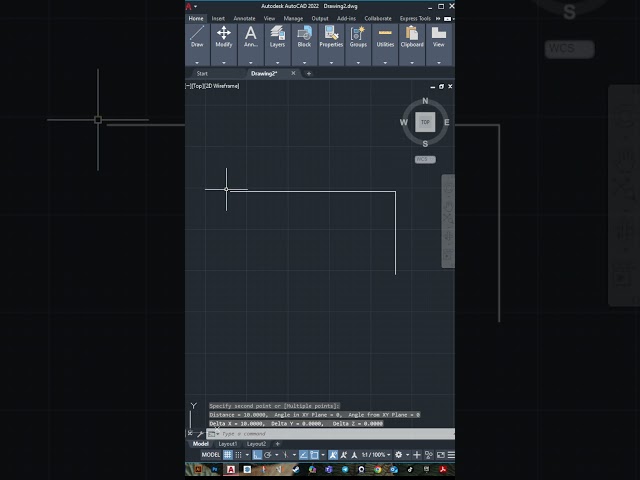
Task: Toggle isometric drafting in status bar
Action: tap(285, 455)
